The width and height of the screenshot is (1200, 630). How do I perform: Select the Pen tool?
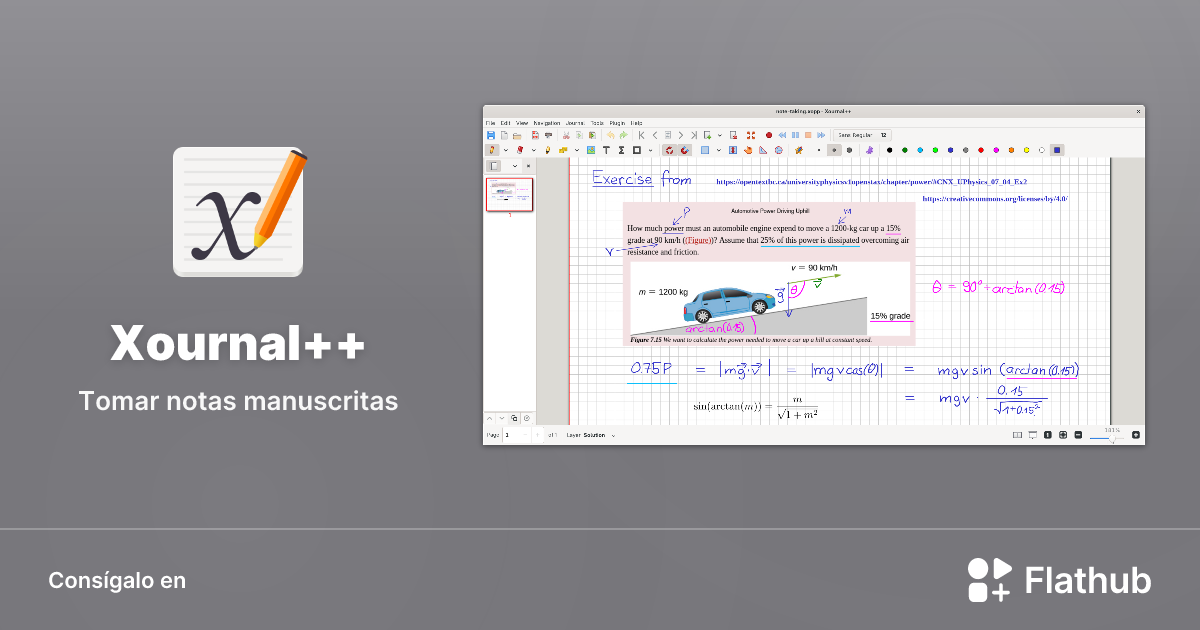(492, 149)
